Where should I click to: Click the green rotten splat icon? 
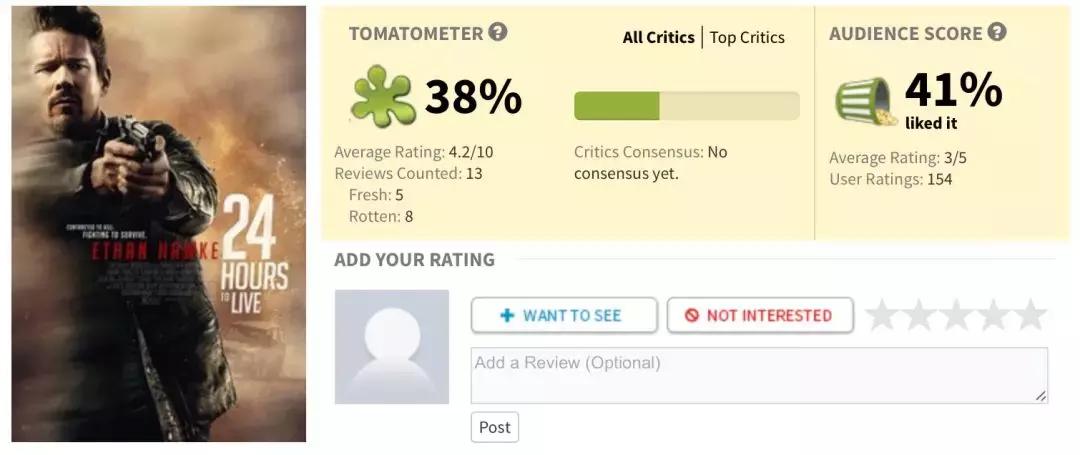coord(383,97)
